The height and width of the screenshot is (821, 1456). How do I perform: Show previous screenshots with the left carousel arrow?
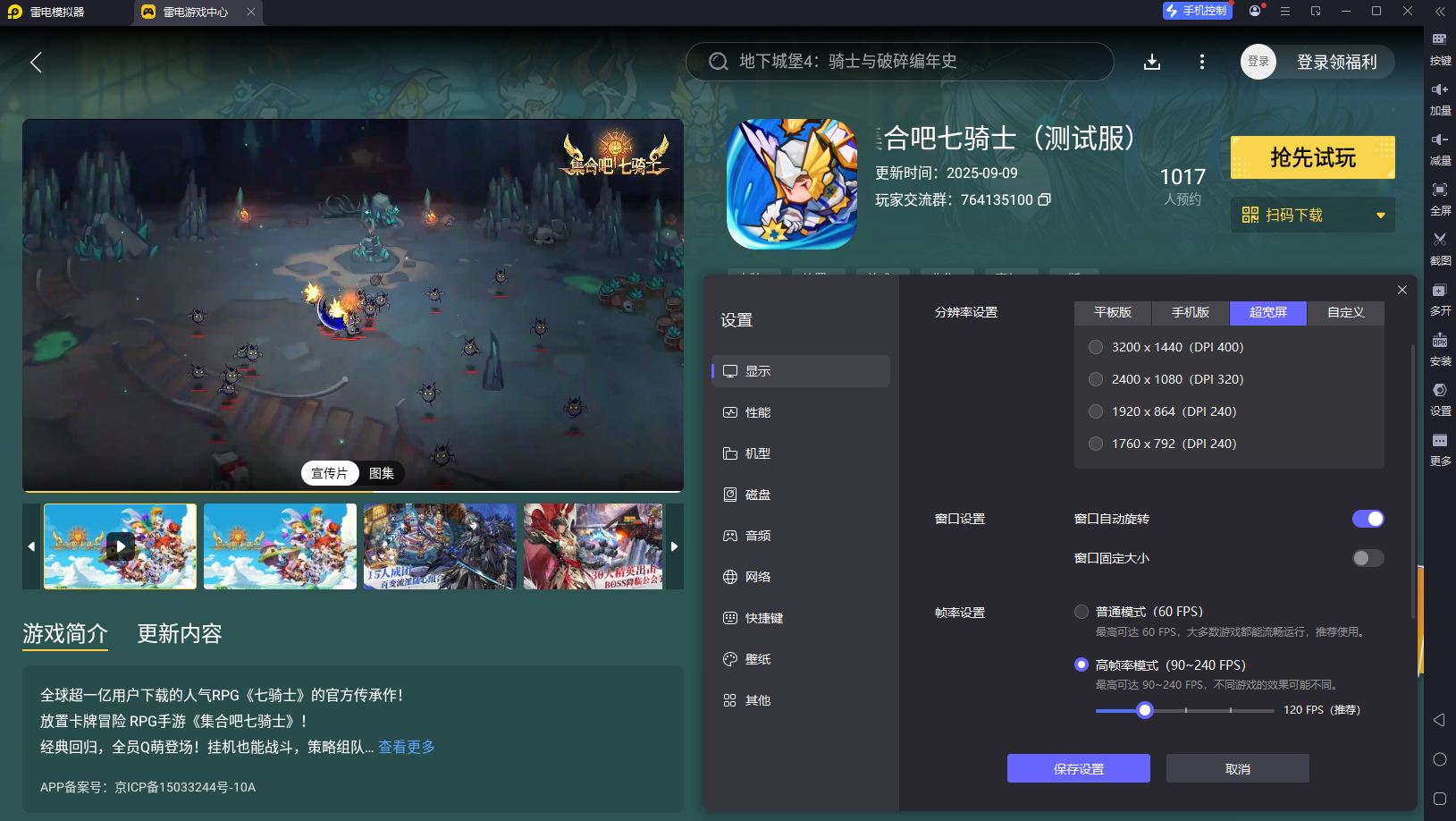(x=31, y=546)
